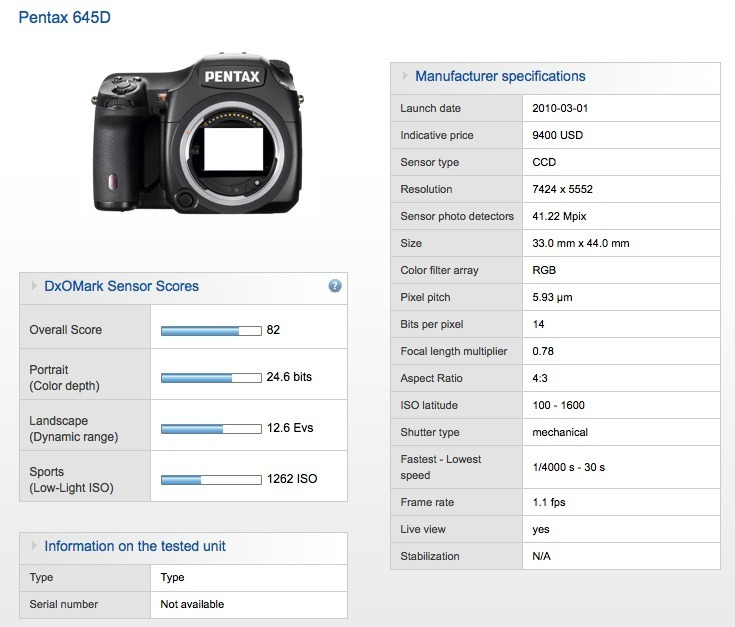Select the Stabilization value N/A
This screenshot has width=735, height=627.
point(541,556)
